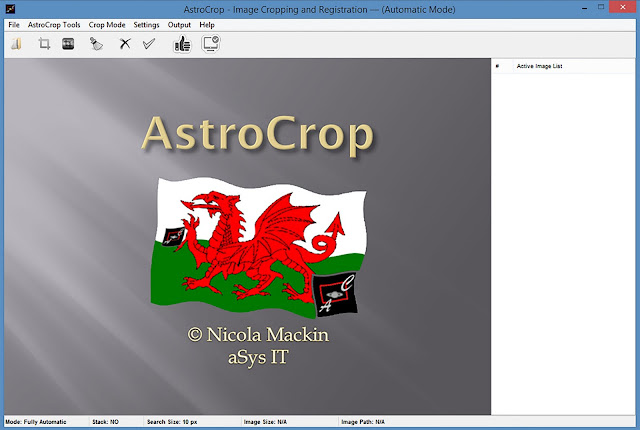The height and width of the screenshot is (430, 640).
Task: Open the AstroCrop Tools menu
Action: coord(54,25)
